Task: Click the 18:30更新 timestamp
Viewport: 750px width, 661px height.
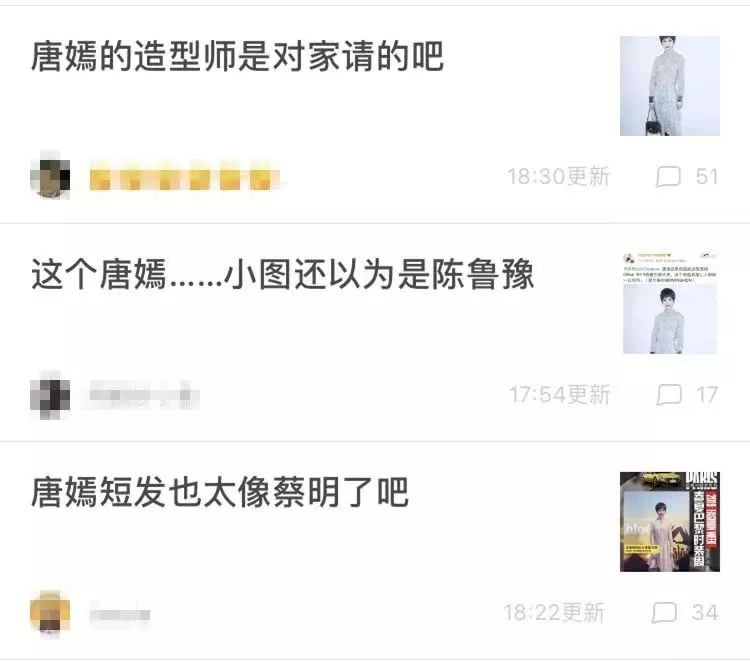Action: coord(559,176)
